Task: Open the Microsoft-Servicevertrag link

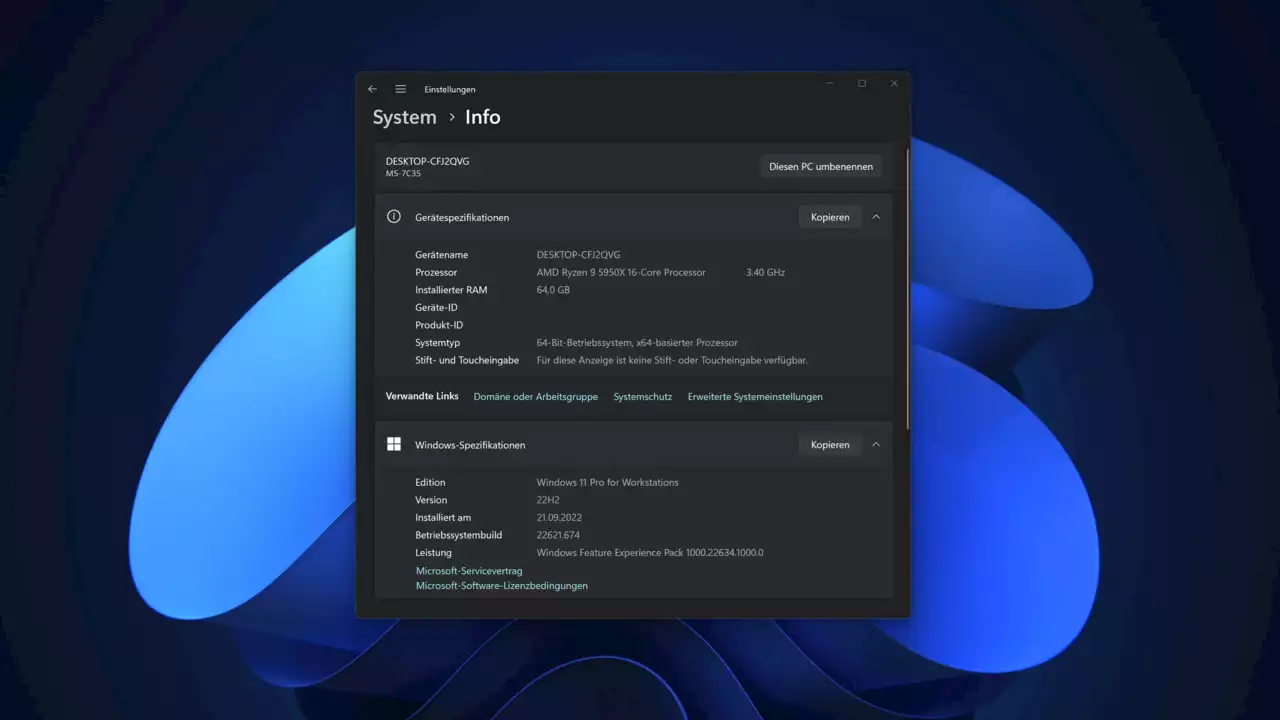Action: tap(469, 571)
